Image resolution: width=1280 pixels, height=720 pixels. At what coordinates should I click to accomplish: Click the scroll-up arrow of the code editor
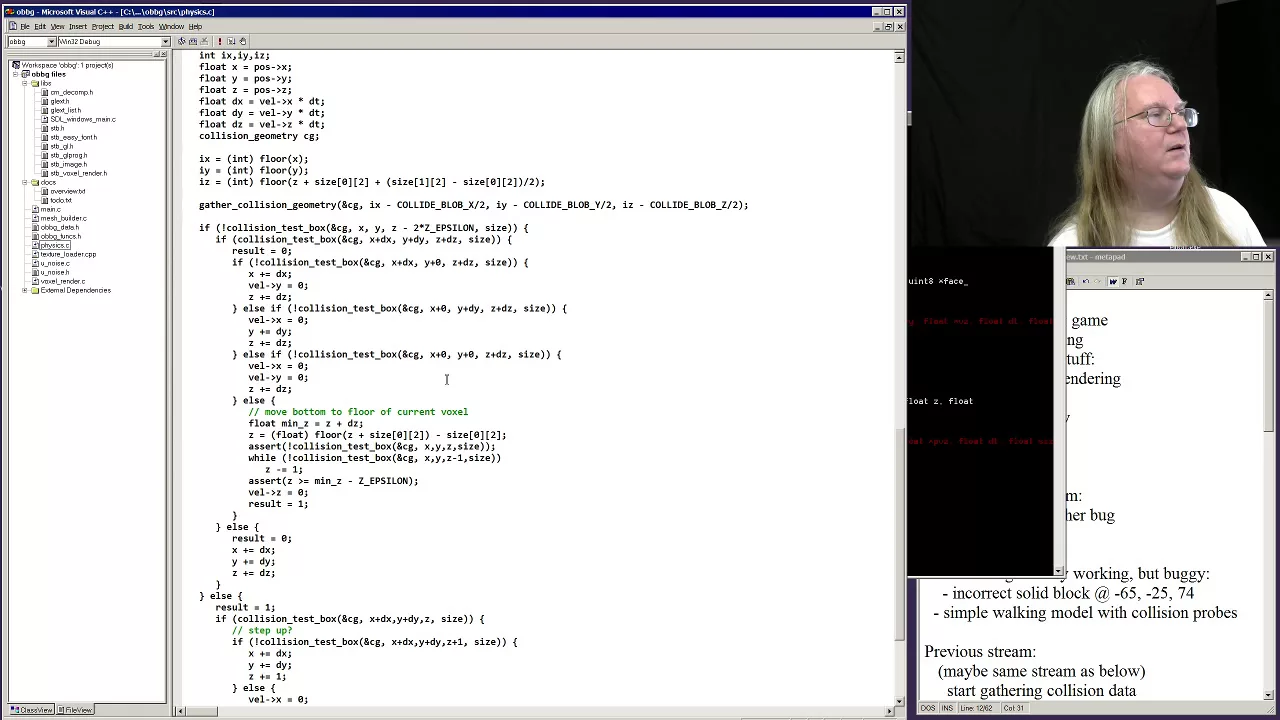pos(899,57)
